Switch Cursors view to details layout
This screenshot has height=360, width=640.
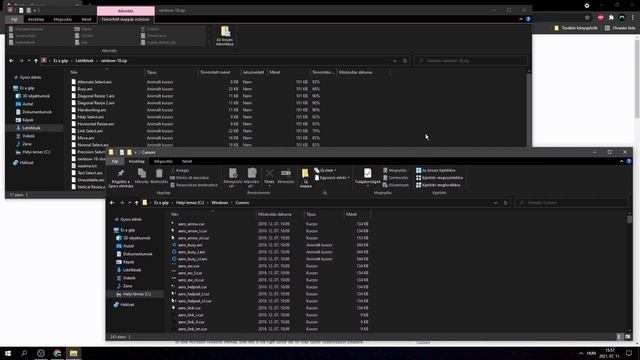[x=619, y=337]
